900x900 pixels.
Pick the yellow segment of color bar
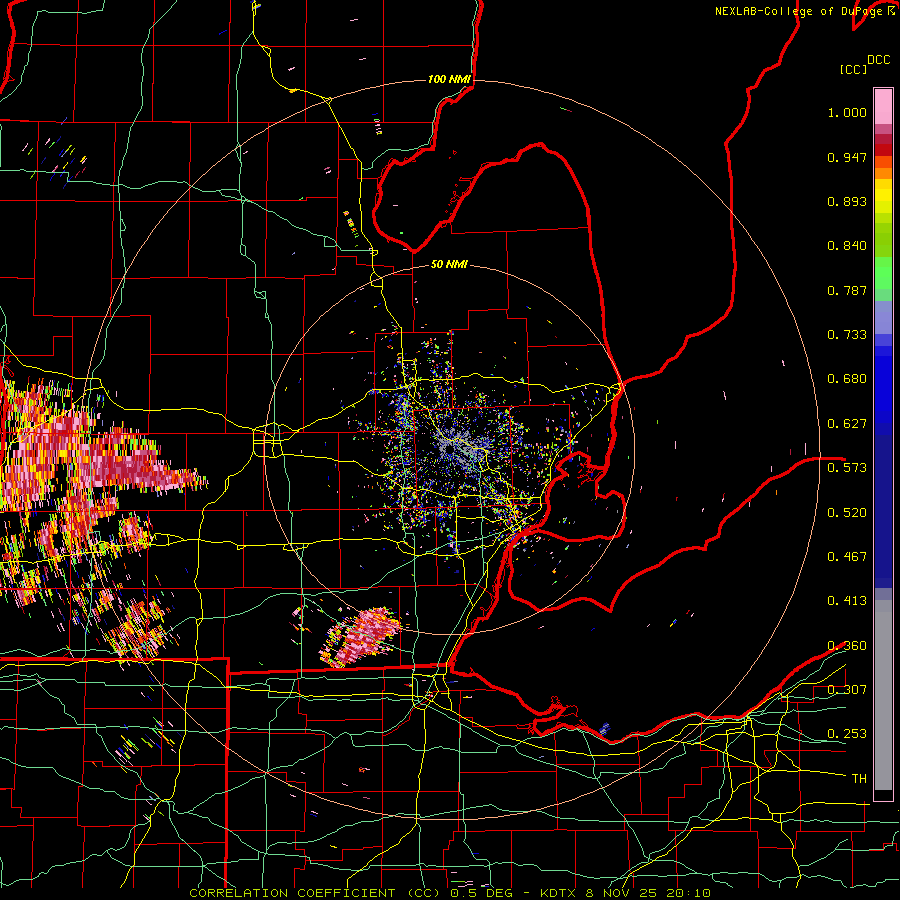coord(883,196)
